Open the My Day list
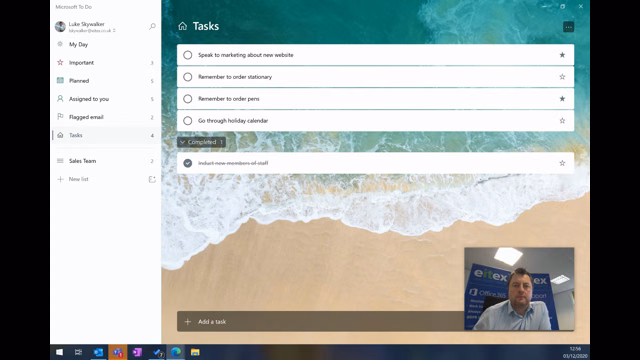640x360 pixels. (x=106, y=44)
